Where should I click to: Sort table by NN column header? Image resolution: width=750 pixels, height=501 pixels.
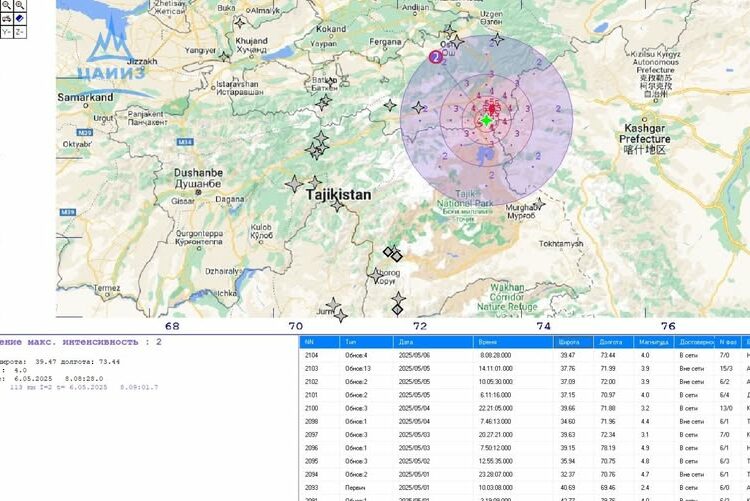pyautogui.click(x=310, y=341)
